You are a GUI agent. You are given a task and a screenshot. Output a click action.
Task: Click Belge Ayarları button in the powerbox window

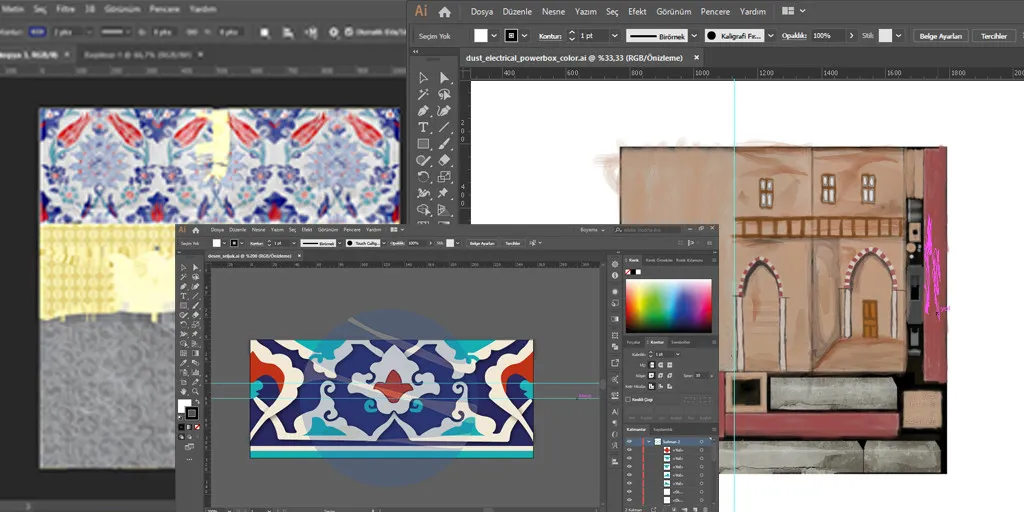click(940, 36)
